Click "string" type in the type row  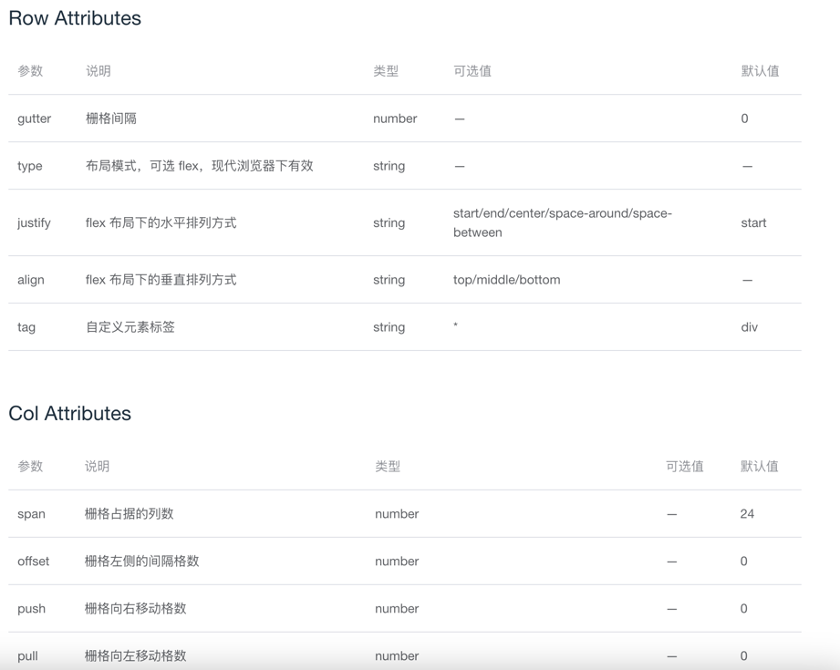tap(389, 166)
